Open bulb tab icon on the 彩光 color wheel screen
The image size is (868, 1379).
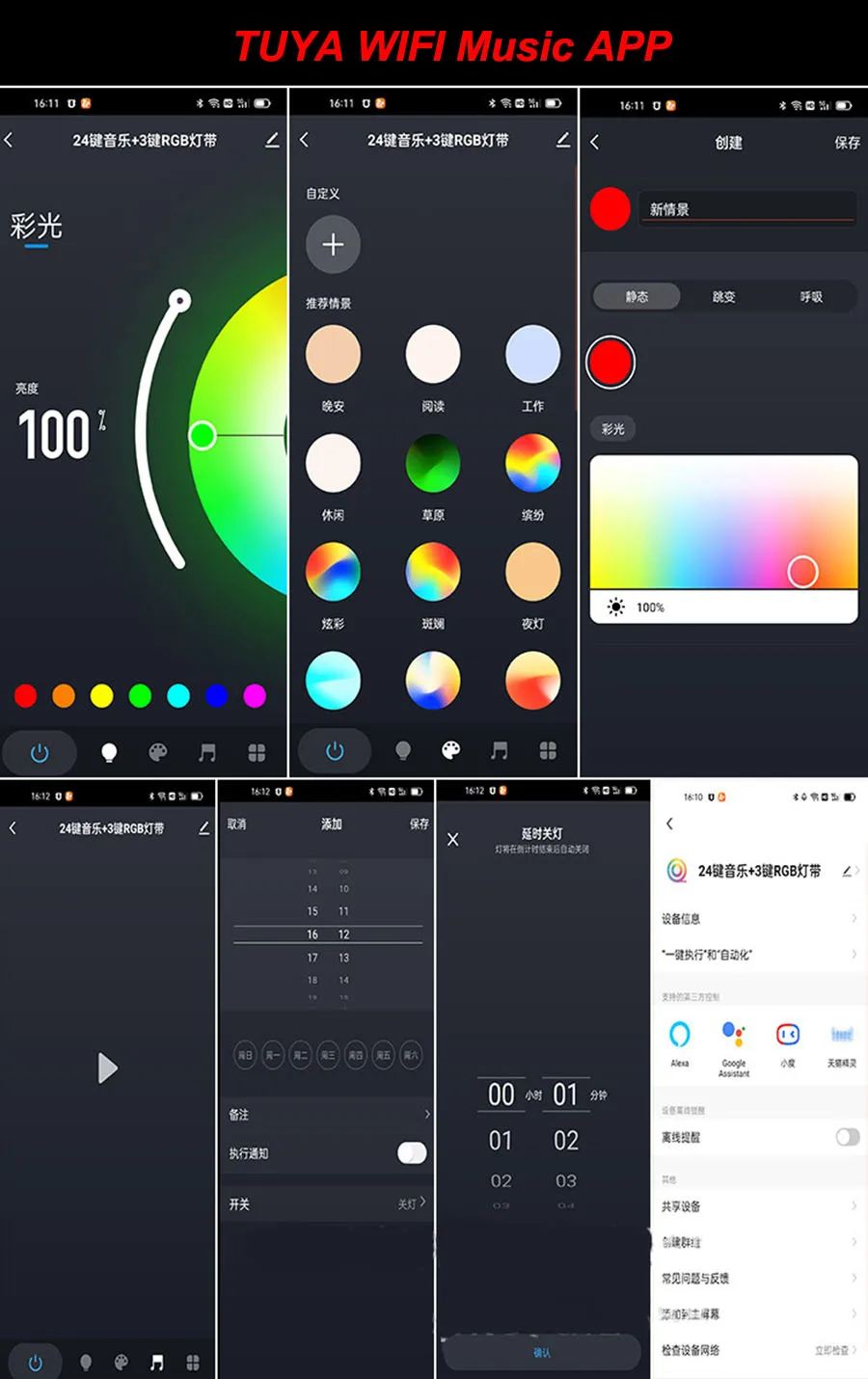click(109, 752)
